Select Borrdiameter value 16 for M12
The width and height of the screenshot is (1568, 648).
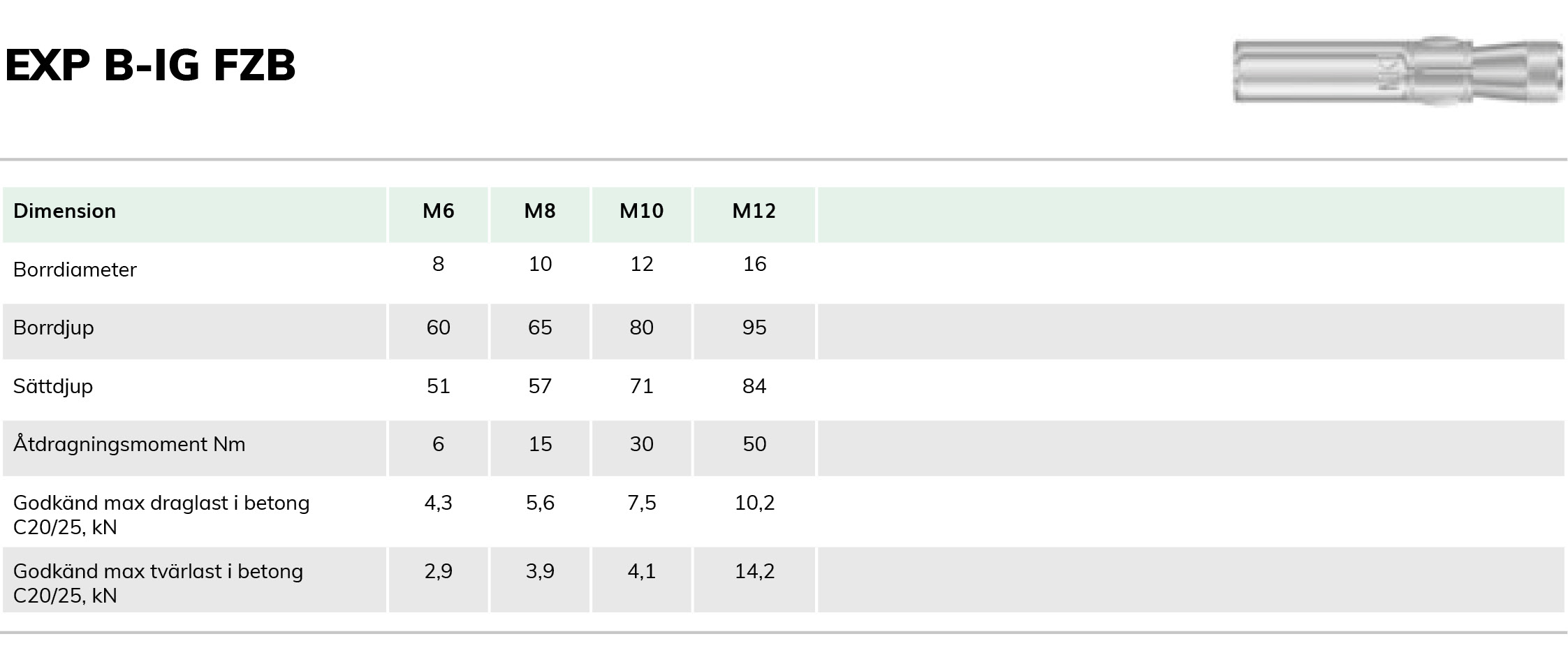tap(754, 264)
